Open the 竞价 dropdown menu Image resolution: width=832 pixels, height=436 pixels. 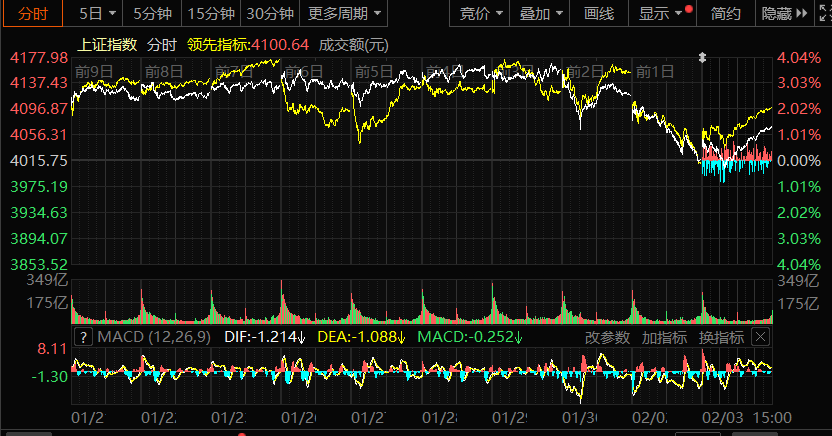click(481, 13)
